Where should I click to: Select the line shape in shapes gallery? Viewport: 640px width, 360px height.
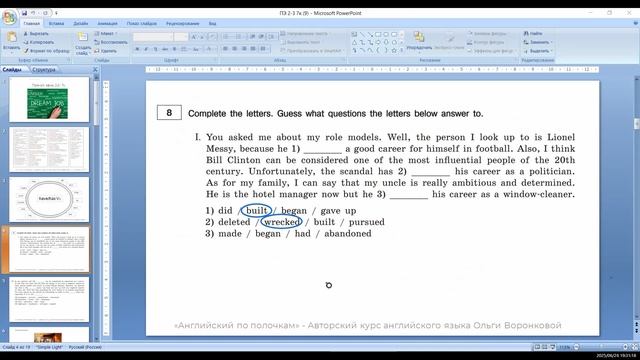[x=362, y=34]
